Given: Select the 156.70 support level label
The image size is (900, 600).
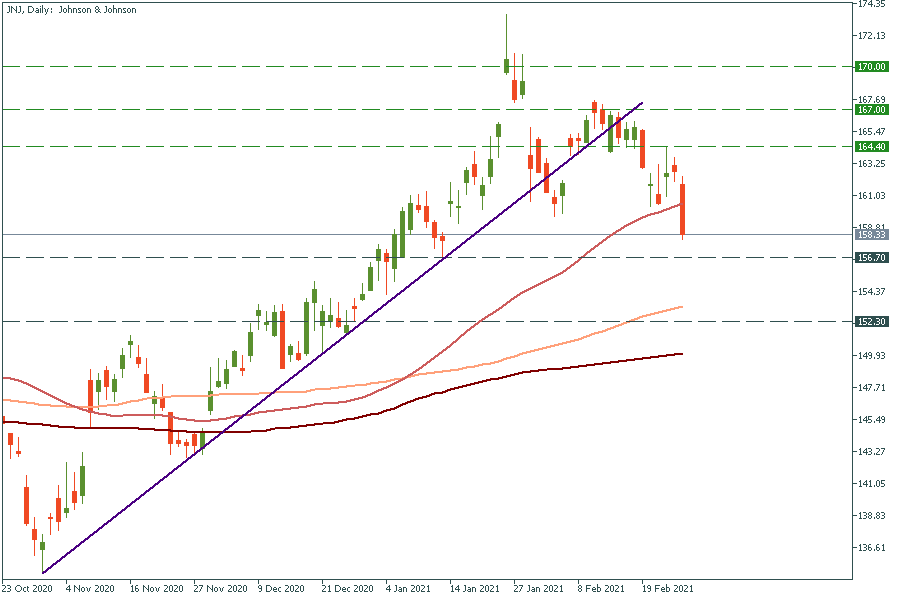Looking at the screenshot, I should point(871,257).
